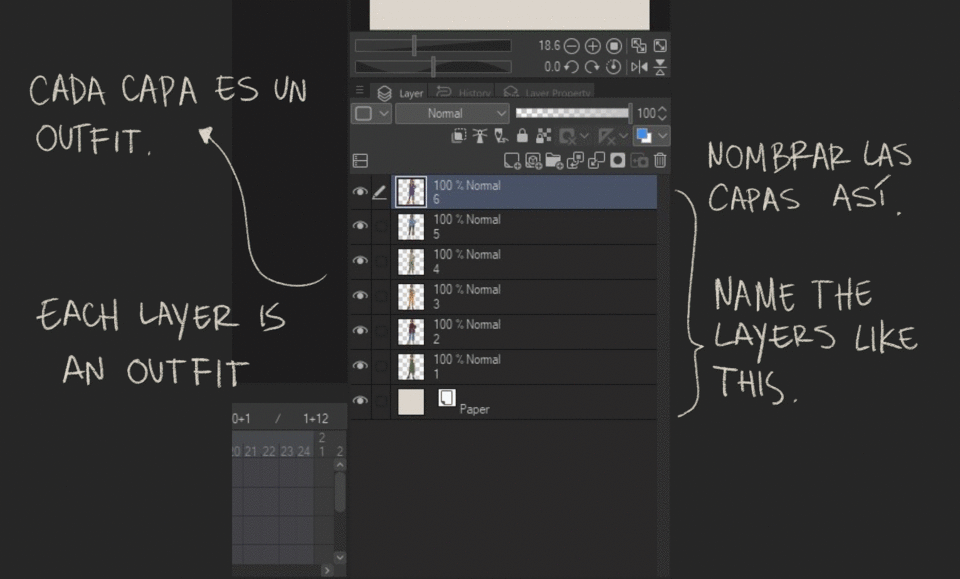Image resolution: width=960 pixels, height=579 pixels.
Task: Hide layer 3
Action: [x=360, y=296]
